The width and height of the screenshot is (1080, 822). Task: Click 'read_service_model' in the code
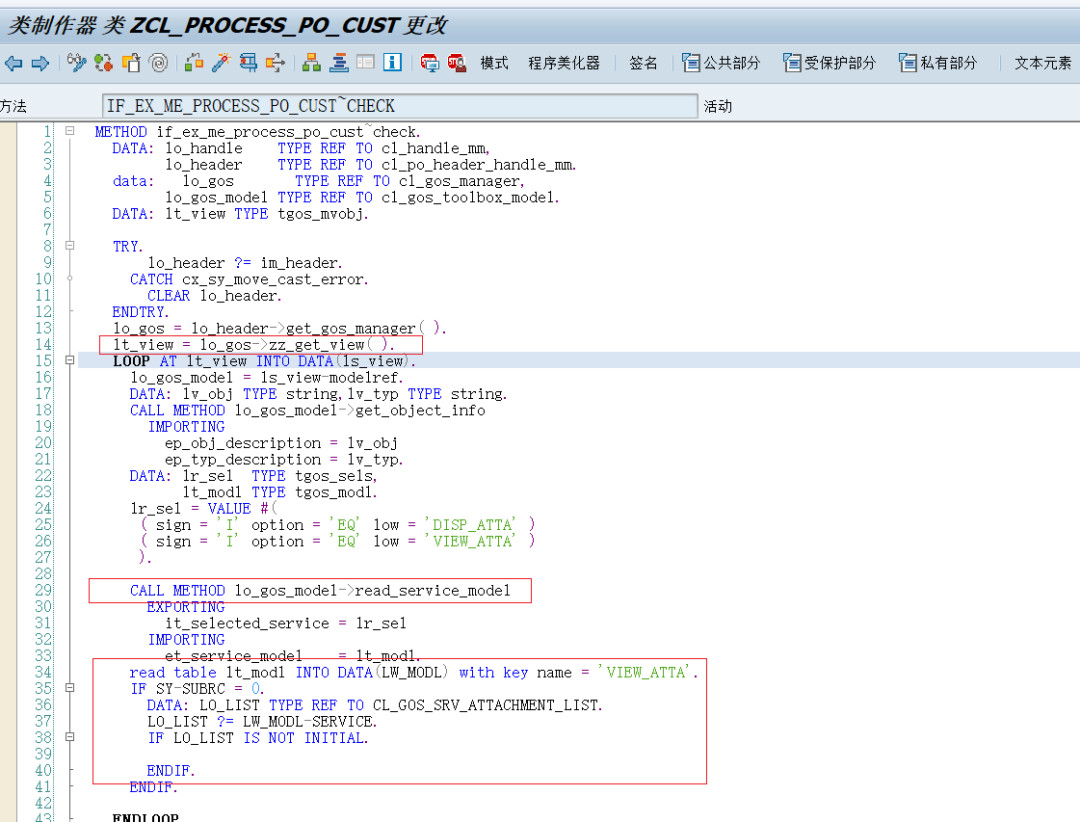pos(433,590)
